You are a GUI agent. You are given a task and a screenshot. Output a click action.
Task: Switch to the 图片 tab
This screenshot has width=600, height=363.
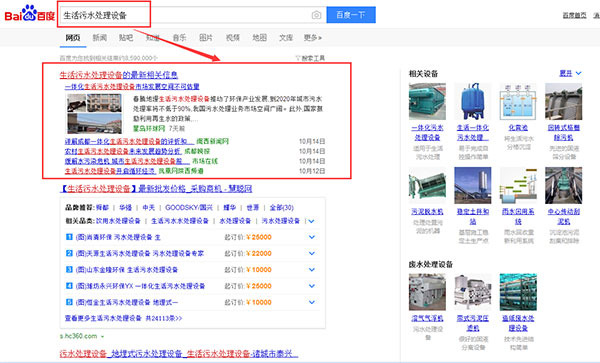point(206,37)
